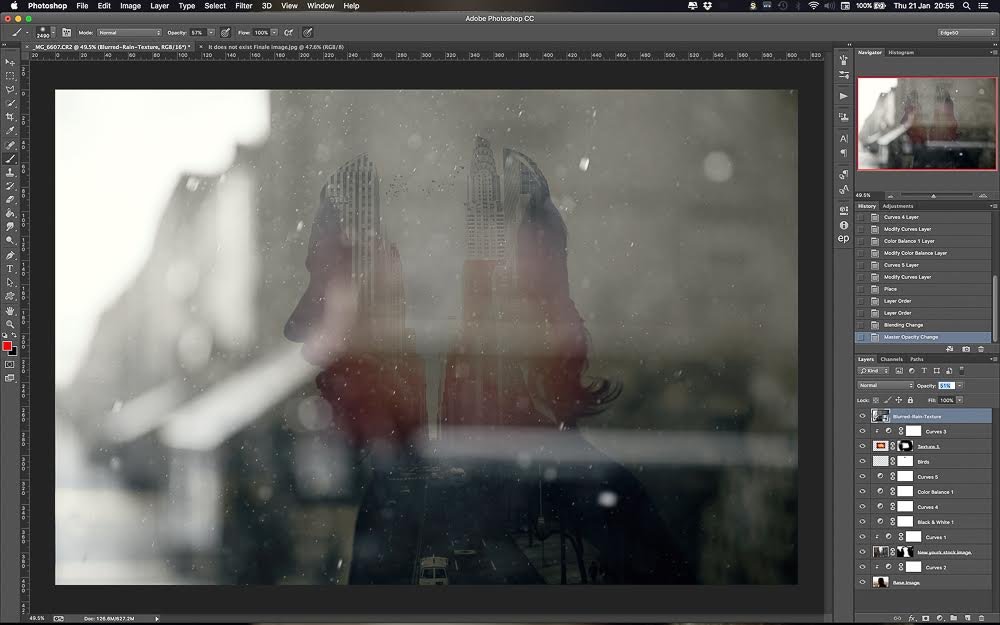Viewport: 1000px width, 625px height.
Task: Switch to the 'It does not exist' document tab
Action: [260, 46]
